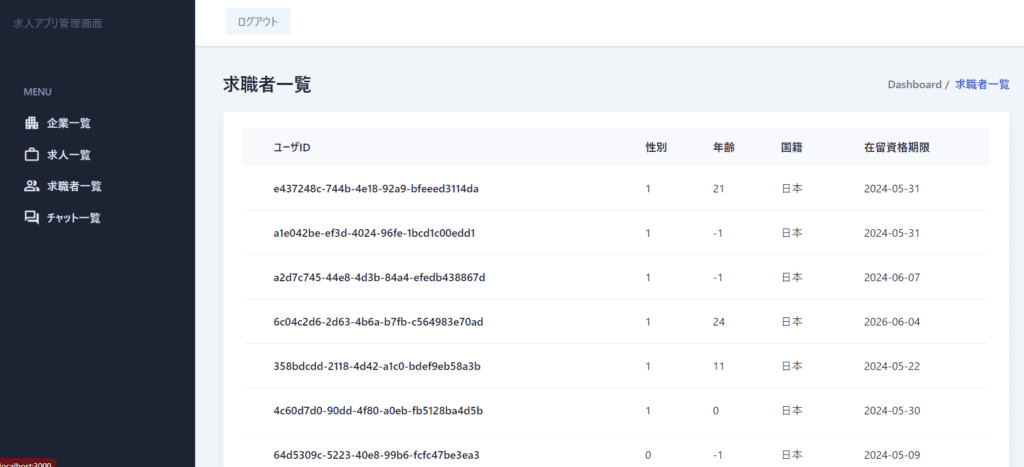The height and width of the screenshot is (467, 1024).
Task: Click the 2026-06-04 expiry date cell
Action: click(891, 322)
